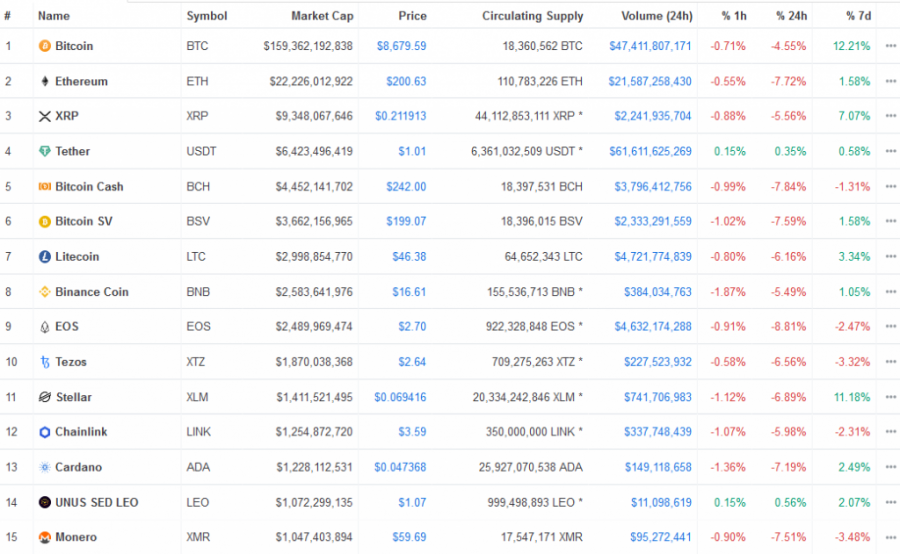Open the three-dot menu for Tezos row
The height and width of the screenshot is (554, 900).
890,362
